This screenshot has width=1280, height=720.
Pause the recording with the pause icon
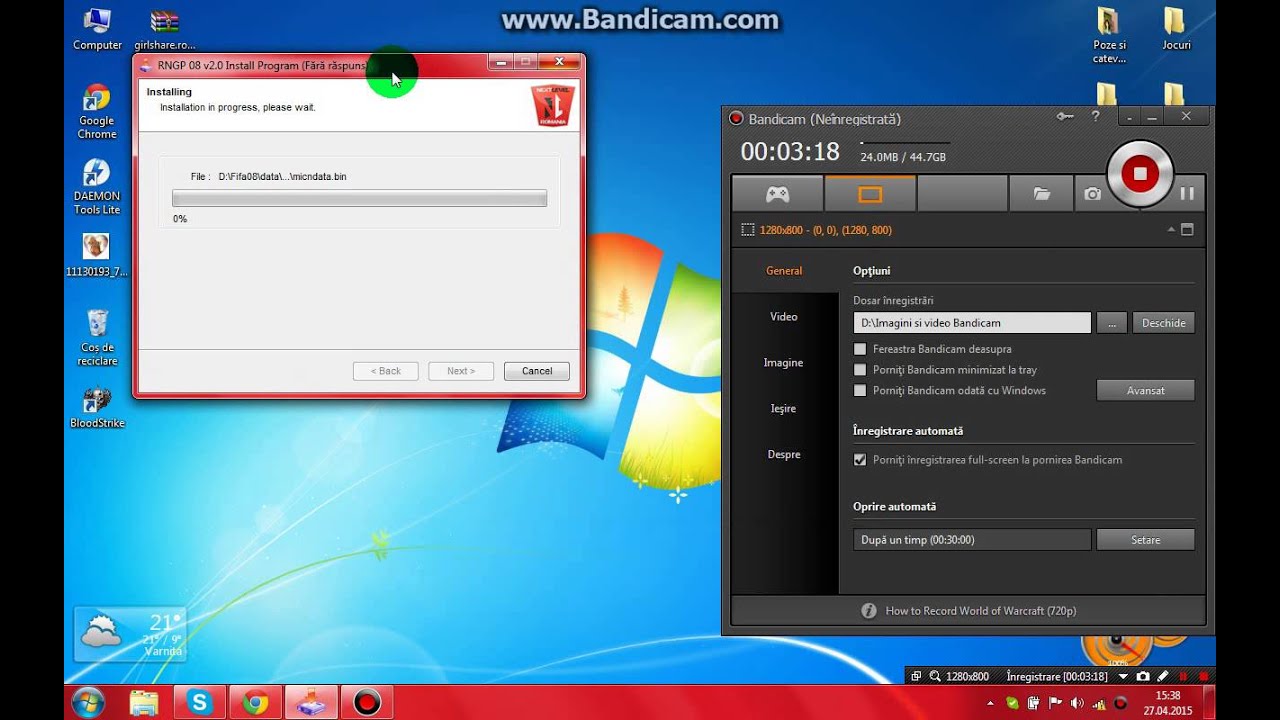pyautogui.click(x=1186, y=193)
